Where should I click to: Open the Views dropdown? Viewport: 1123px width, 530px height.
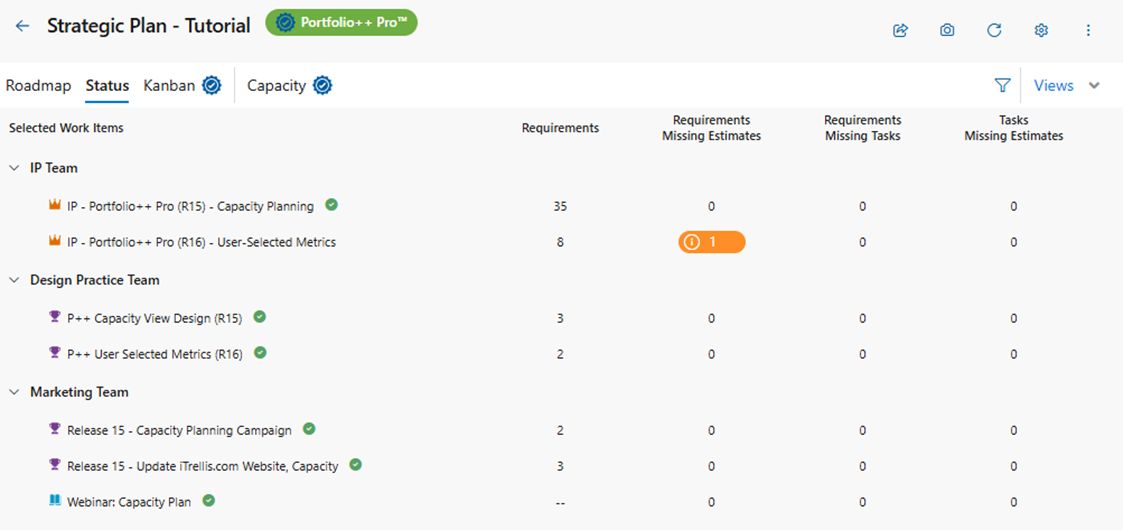[1066, 86]
